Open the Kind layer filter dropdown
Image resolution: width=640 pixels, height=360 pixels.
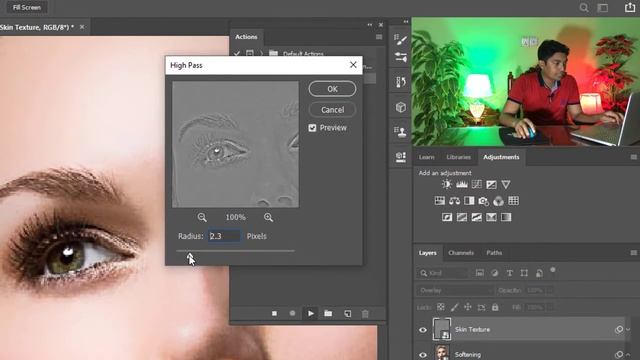point(444,273)
